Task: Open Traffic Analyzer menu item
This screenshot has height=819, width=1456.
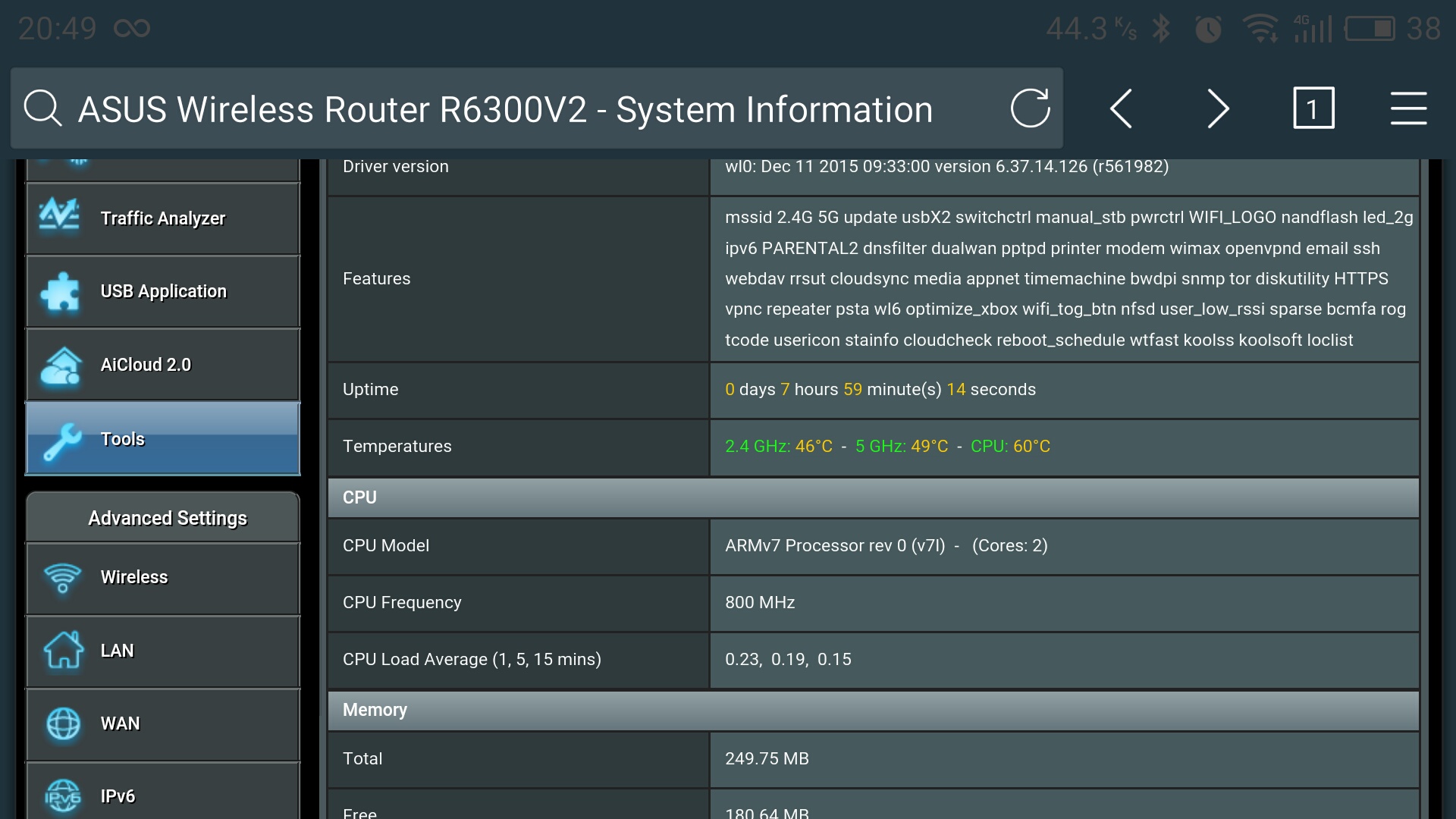Action: pos(163,218)
